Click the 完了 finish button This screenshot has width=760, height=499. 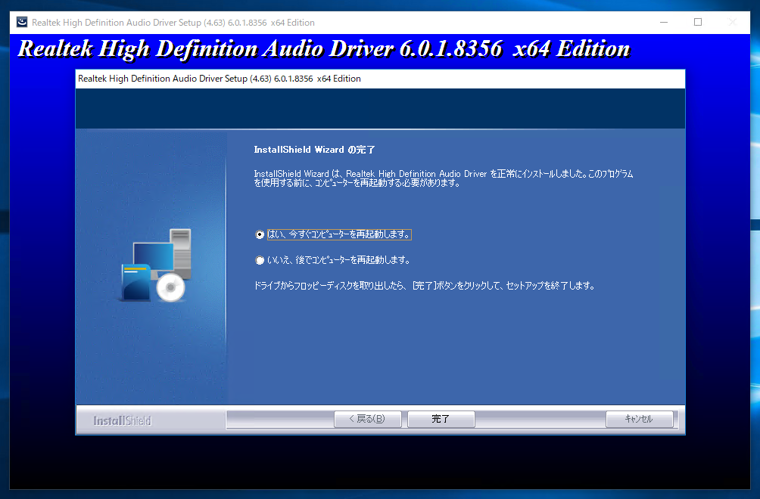pyautogui.click(x=441, y=419)
